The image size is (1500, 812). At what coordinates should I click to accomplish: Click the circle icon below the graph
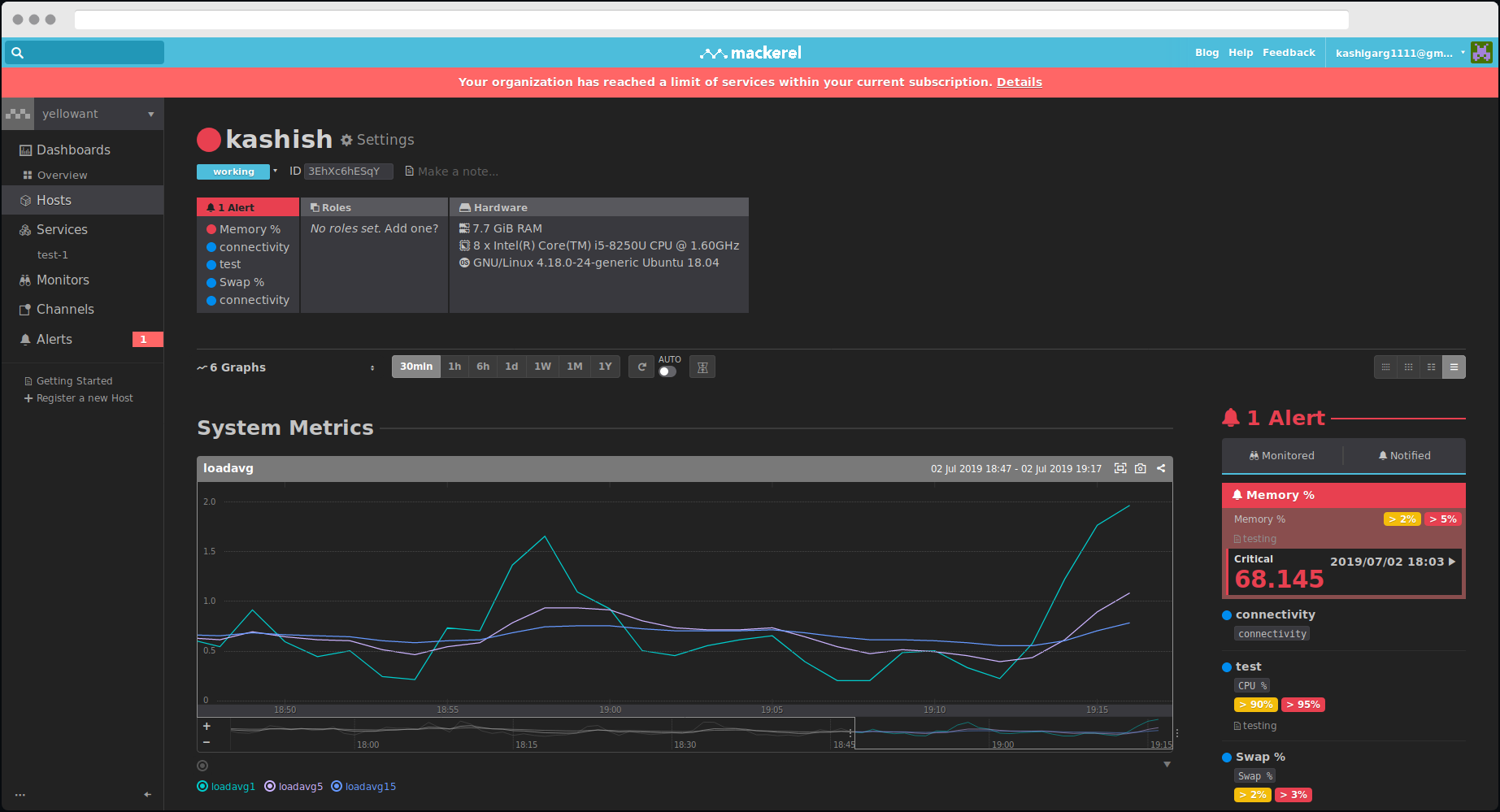tap(202, 766)
